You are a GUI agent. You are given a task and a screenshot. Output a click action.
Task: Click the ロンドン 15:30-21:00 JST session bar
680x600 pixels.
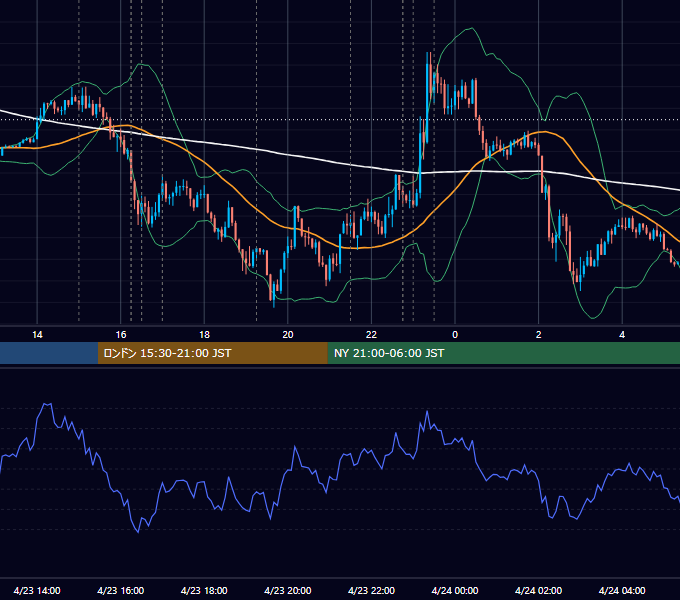pyautogui.click(x=212, y=353)
